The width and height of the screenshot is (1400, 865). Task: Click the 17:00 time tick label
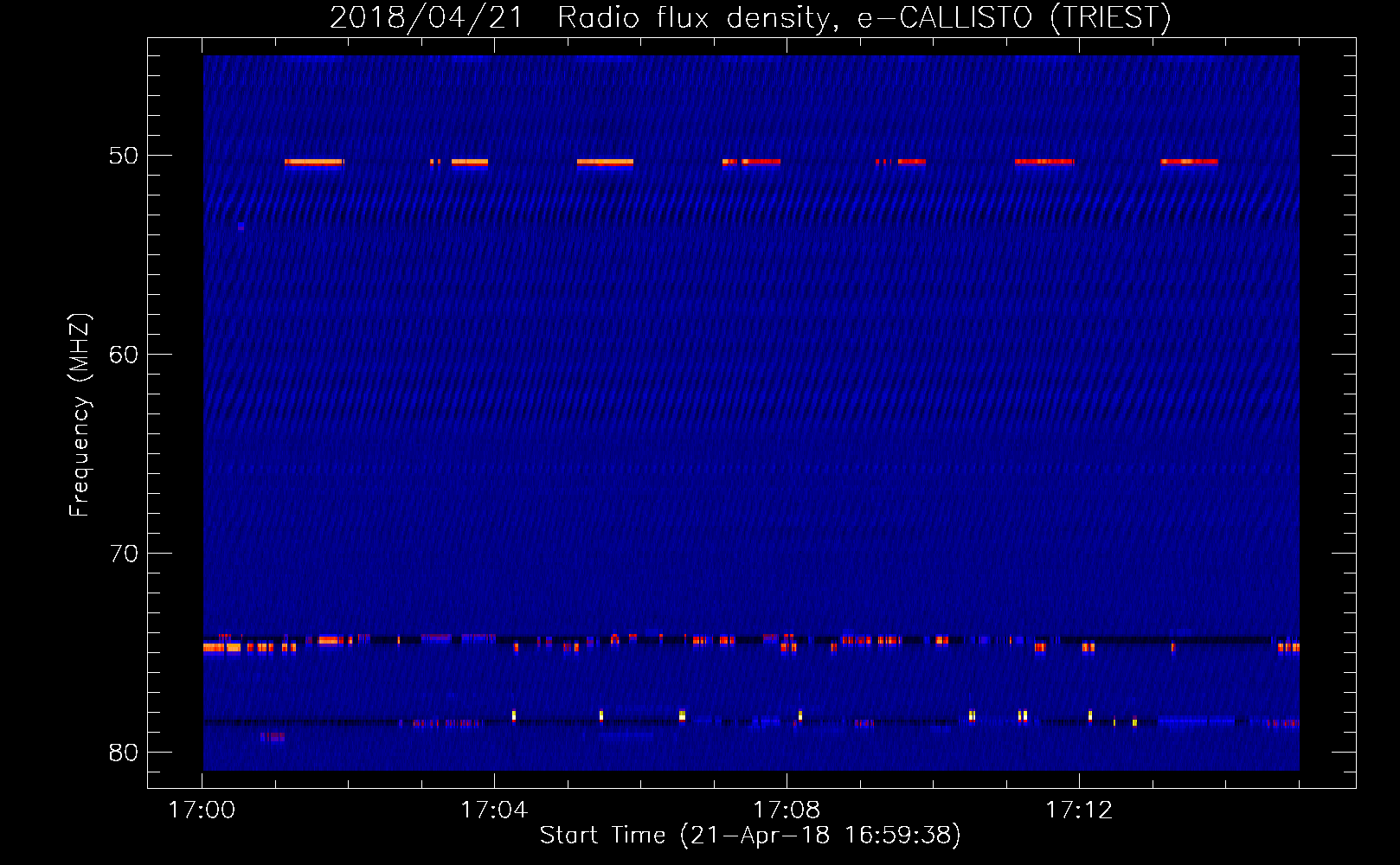tap(202, 811)
